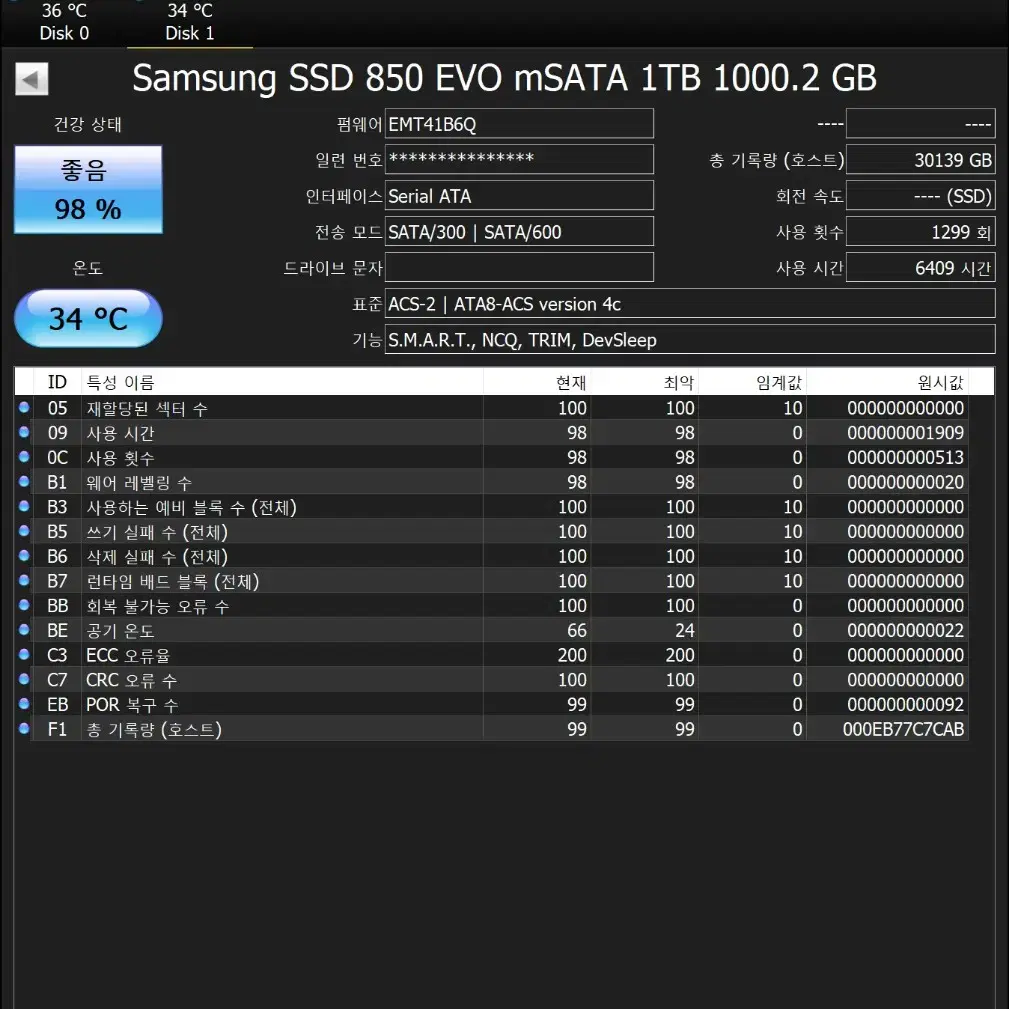Viewport: 1009px width, 1009px height.
Task: Click the status dot for attribute EB
Action: pos(24,703)
